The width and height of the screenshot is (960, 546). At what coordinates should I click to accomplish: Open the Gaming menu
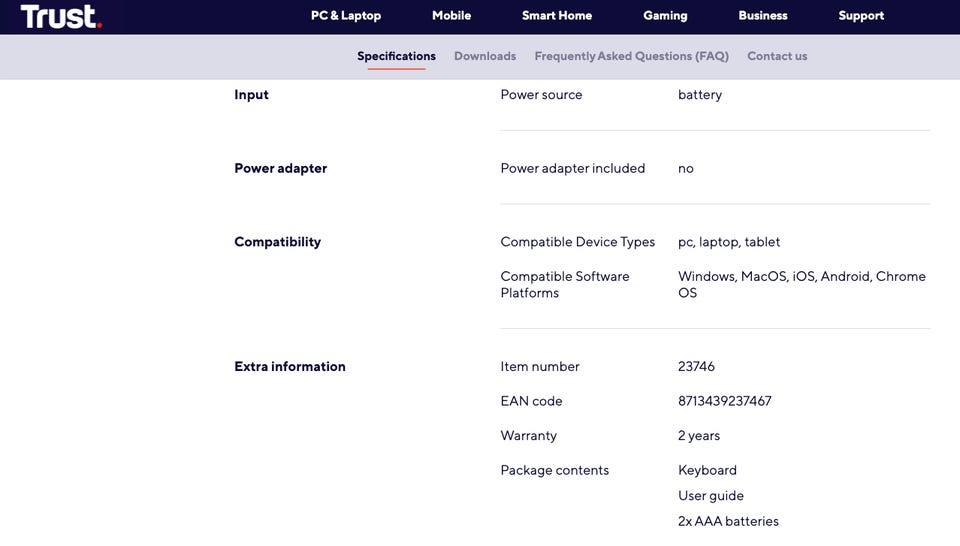click(665, 16)
